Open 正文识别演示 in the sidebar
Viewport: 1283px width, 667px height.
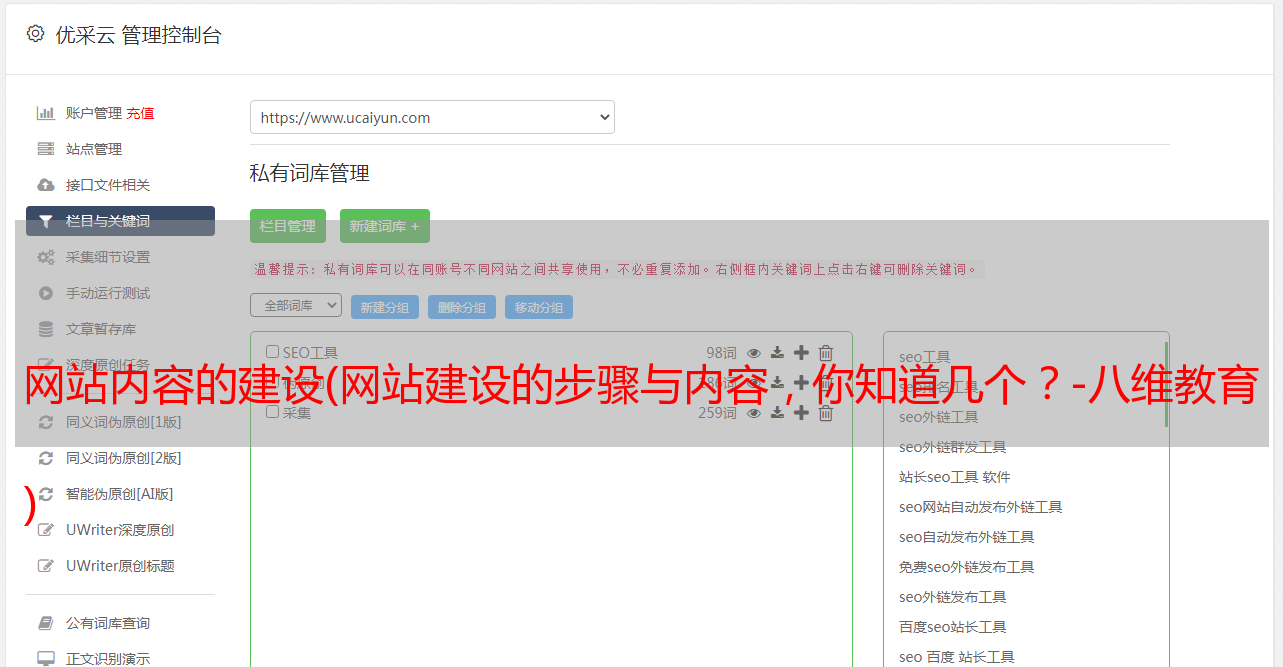tap(108, 659)
